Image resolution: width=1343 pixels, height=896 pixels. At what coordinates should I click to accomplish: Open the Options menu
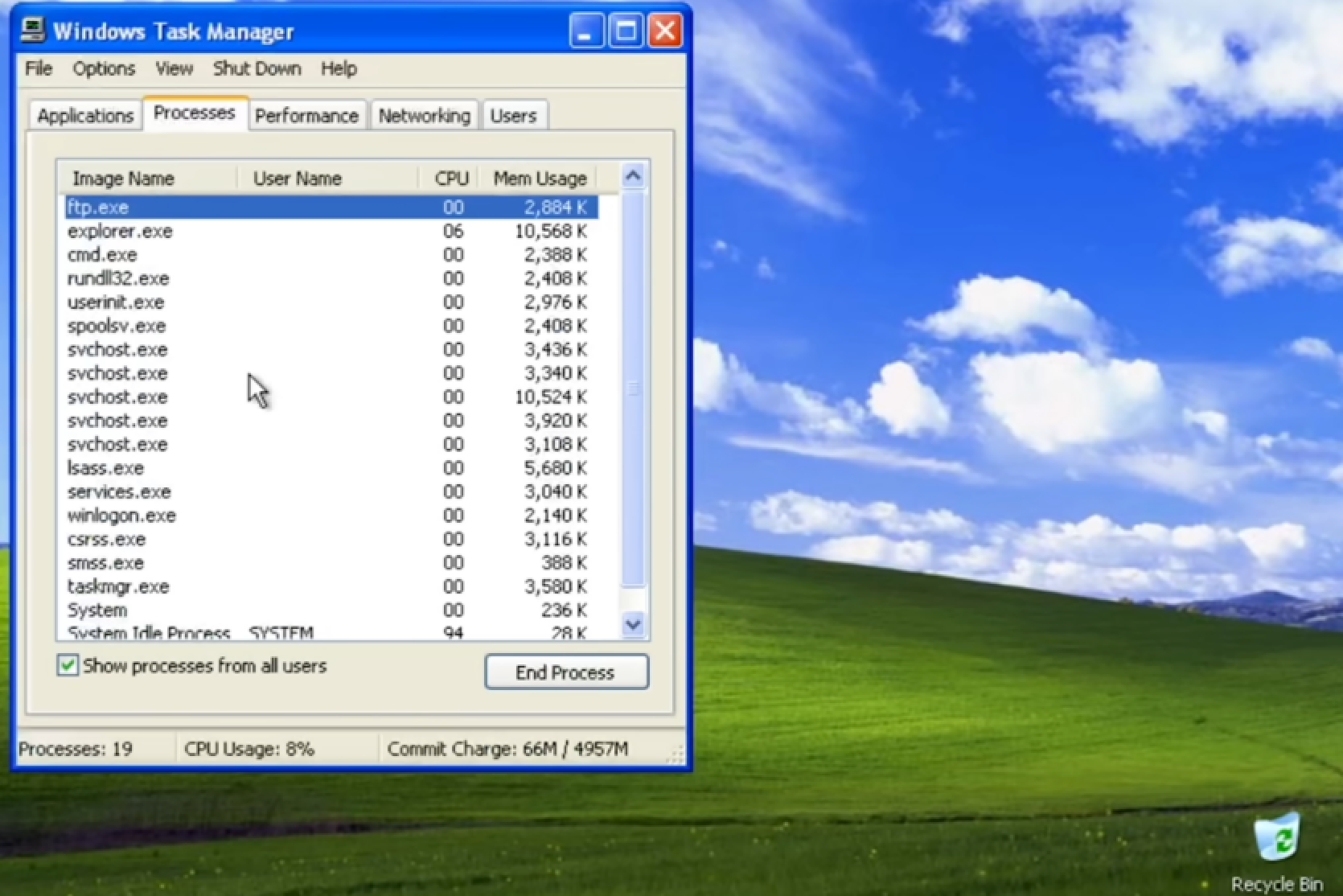click(104, 68)
